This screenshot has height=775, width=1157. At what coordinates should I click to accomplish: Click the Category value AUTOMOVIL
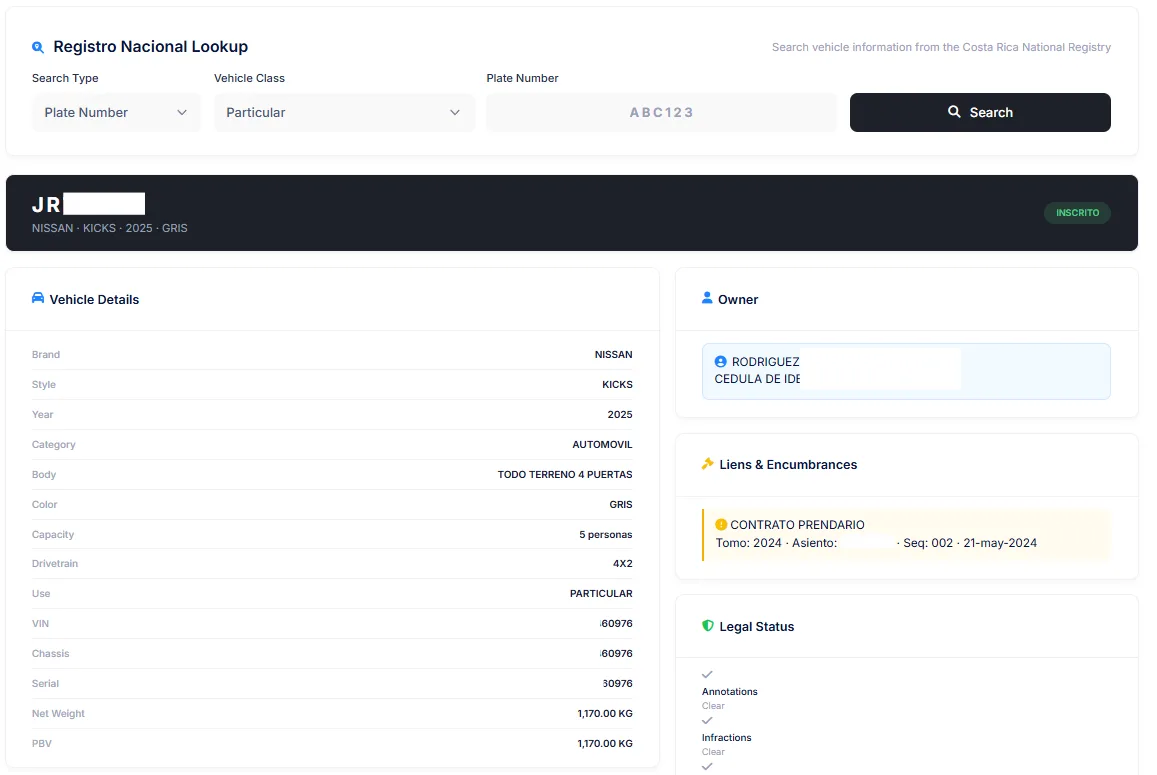(602, 444)
